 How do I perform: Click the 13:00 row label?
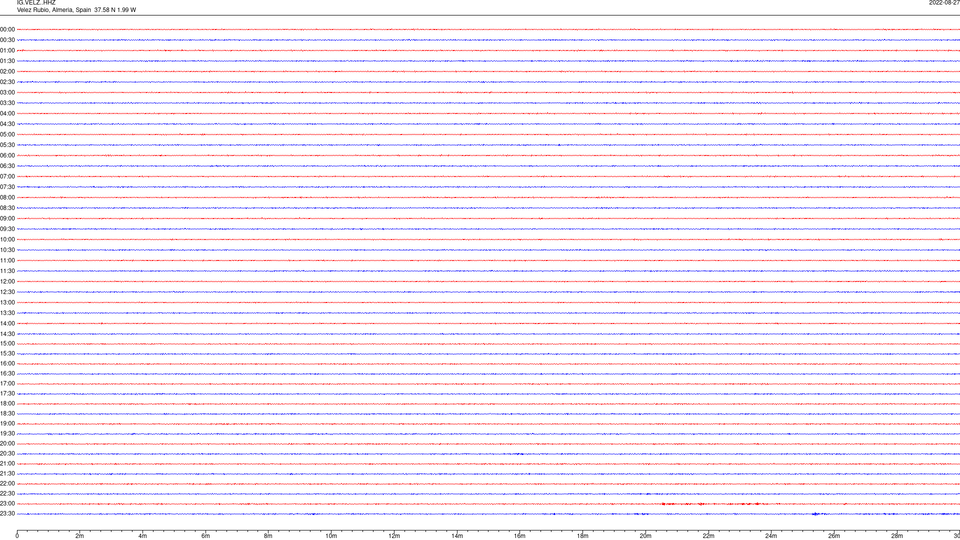coord(7,302)
